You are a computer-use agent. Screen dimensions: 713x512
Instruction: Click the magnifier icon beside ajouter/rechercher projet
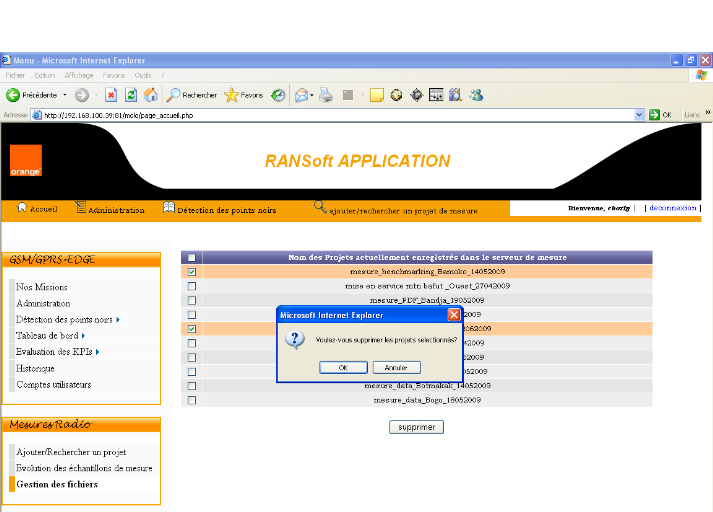320,208
